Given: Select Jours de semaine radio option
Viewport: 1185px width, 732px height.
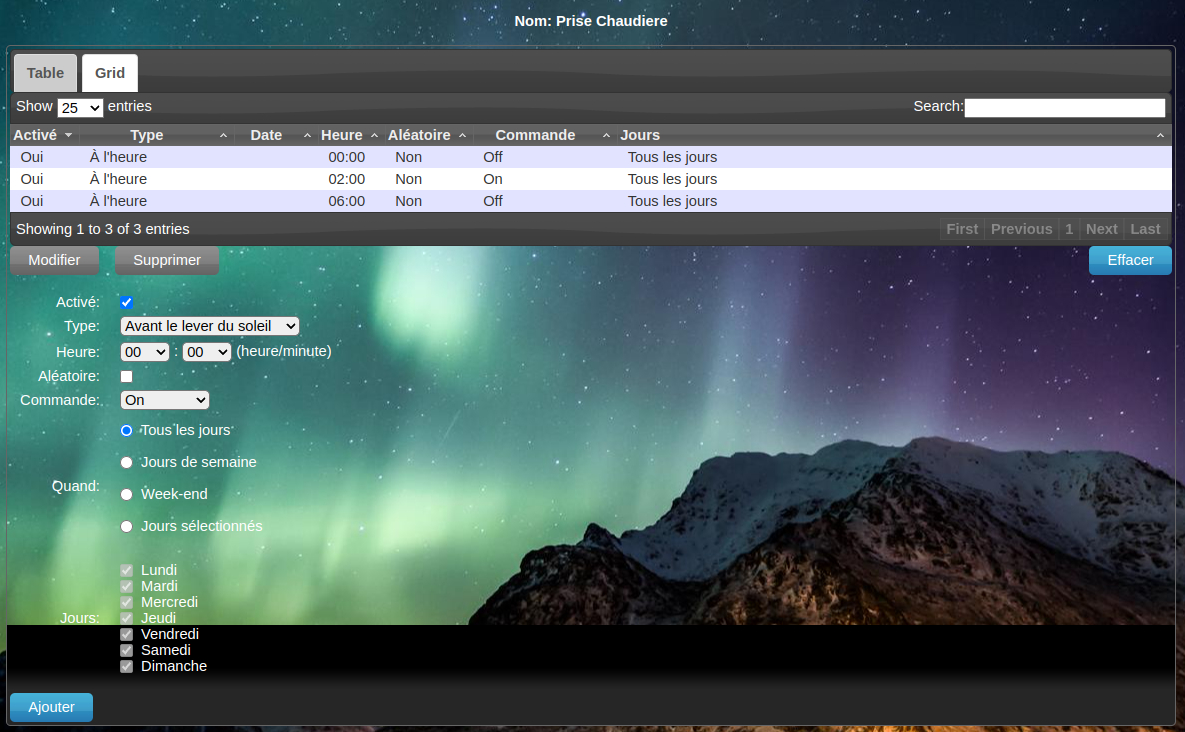Looking at the screenshot, I should click(x=127, y=463).
